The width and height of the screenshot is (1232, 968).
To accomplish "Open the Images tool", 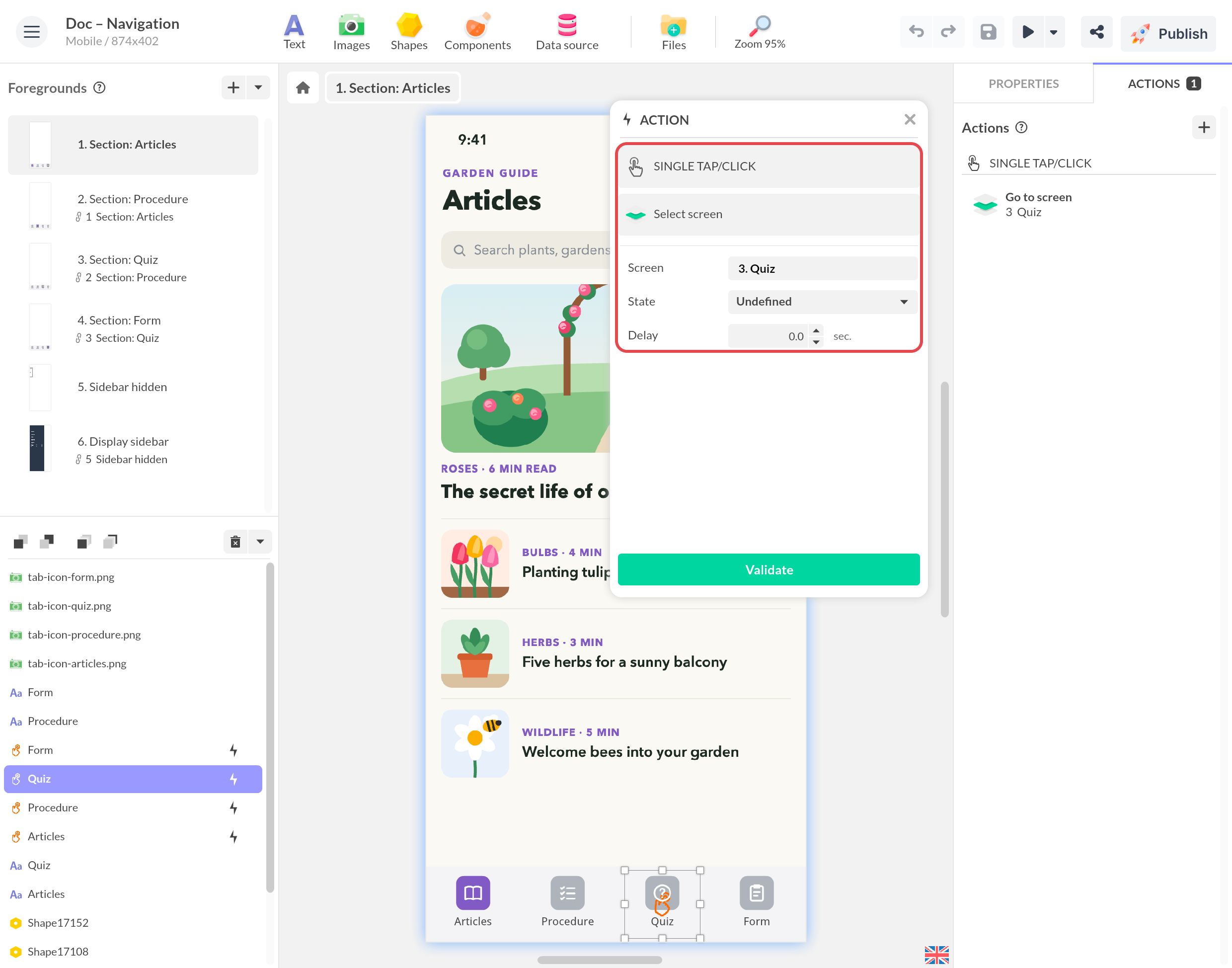I will [x=351, y=32].
